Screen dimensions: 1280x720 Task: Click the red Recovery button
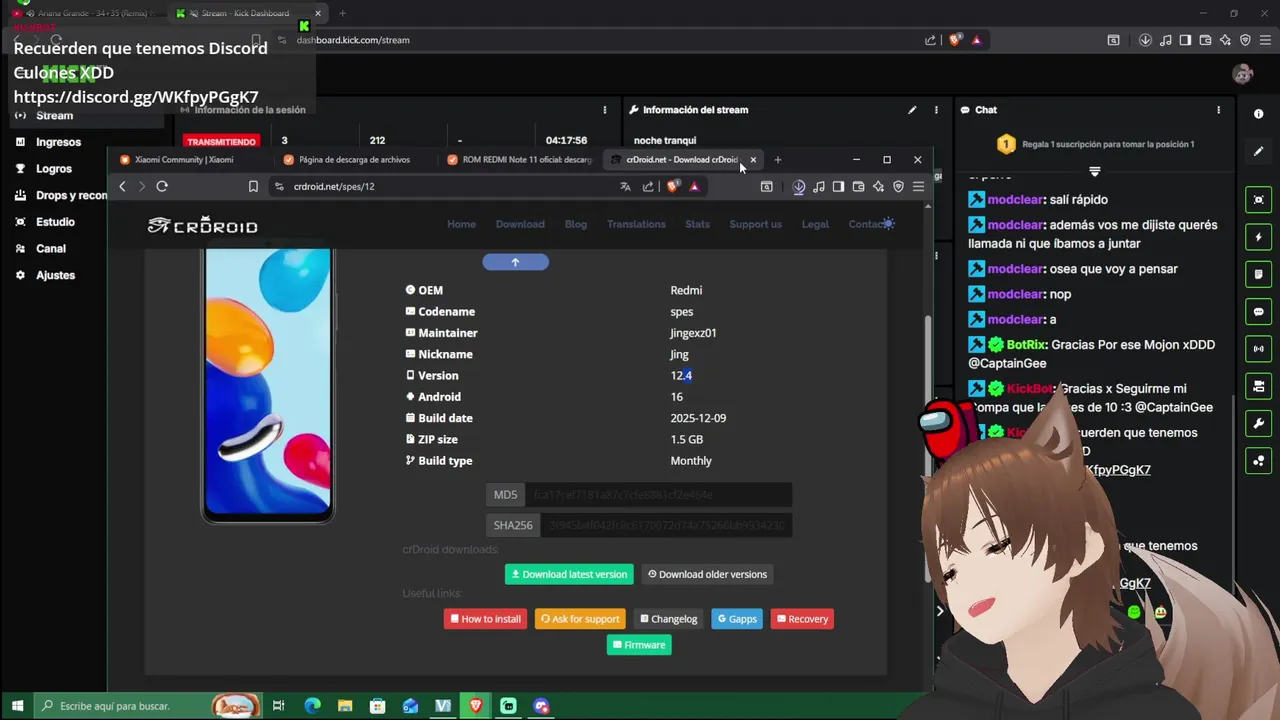point(802,619)
